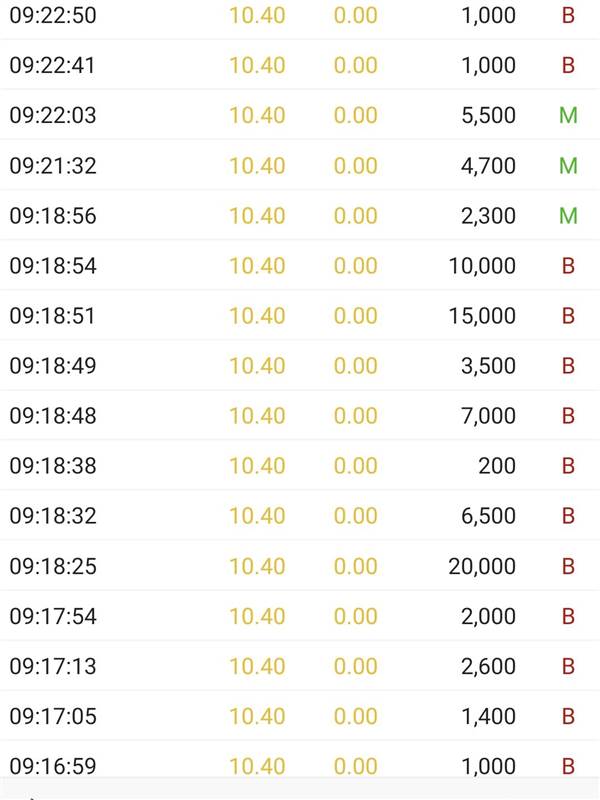The image size is (600, 800).
Task: Click the 0.00 change at 09:18:54
Action: (356, 266)
